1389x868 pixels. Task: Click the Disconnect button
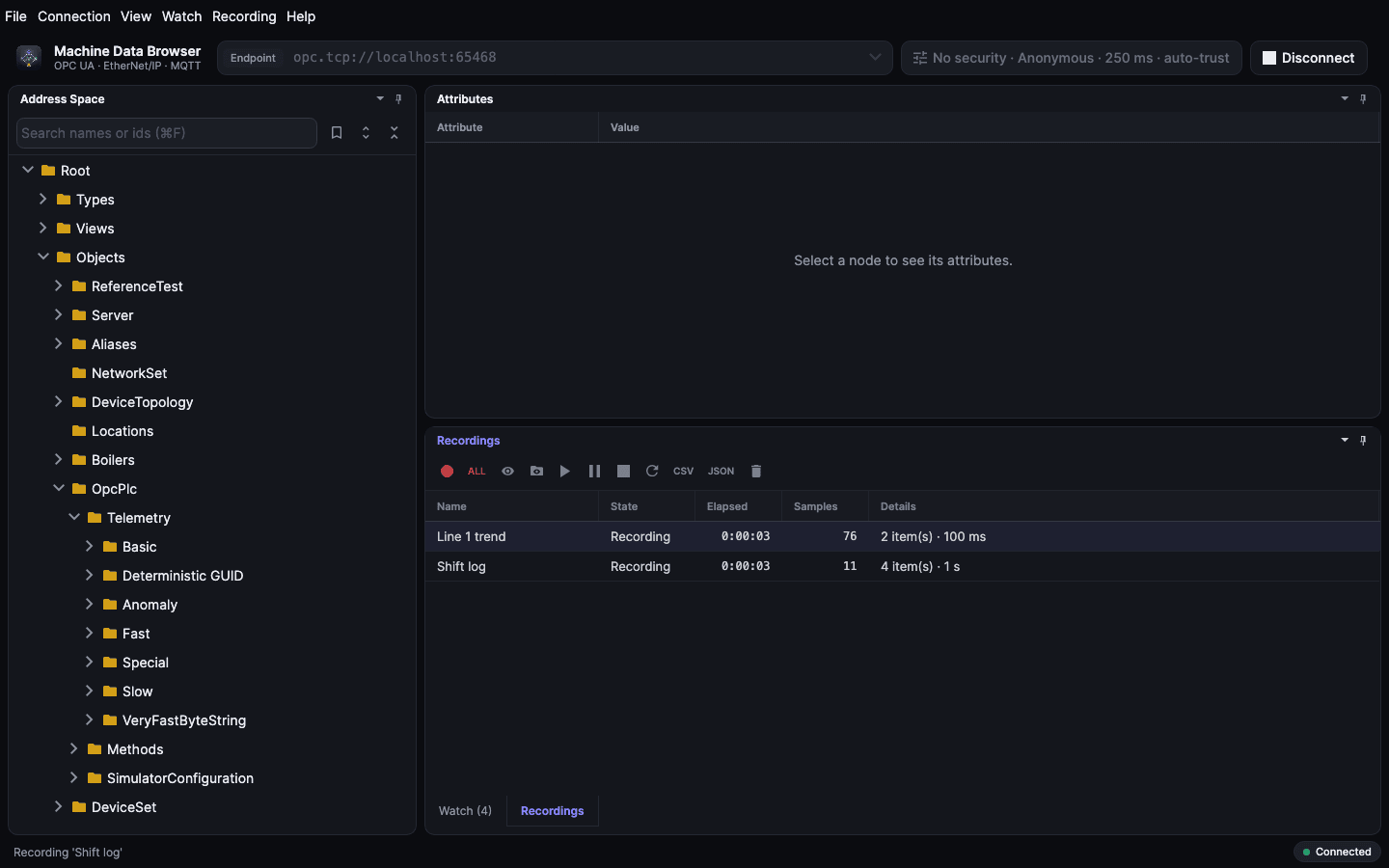[1309, 58]
